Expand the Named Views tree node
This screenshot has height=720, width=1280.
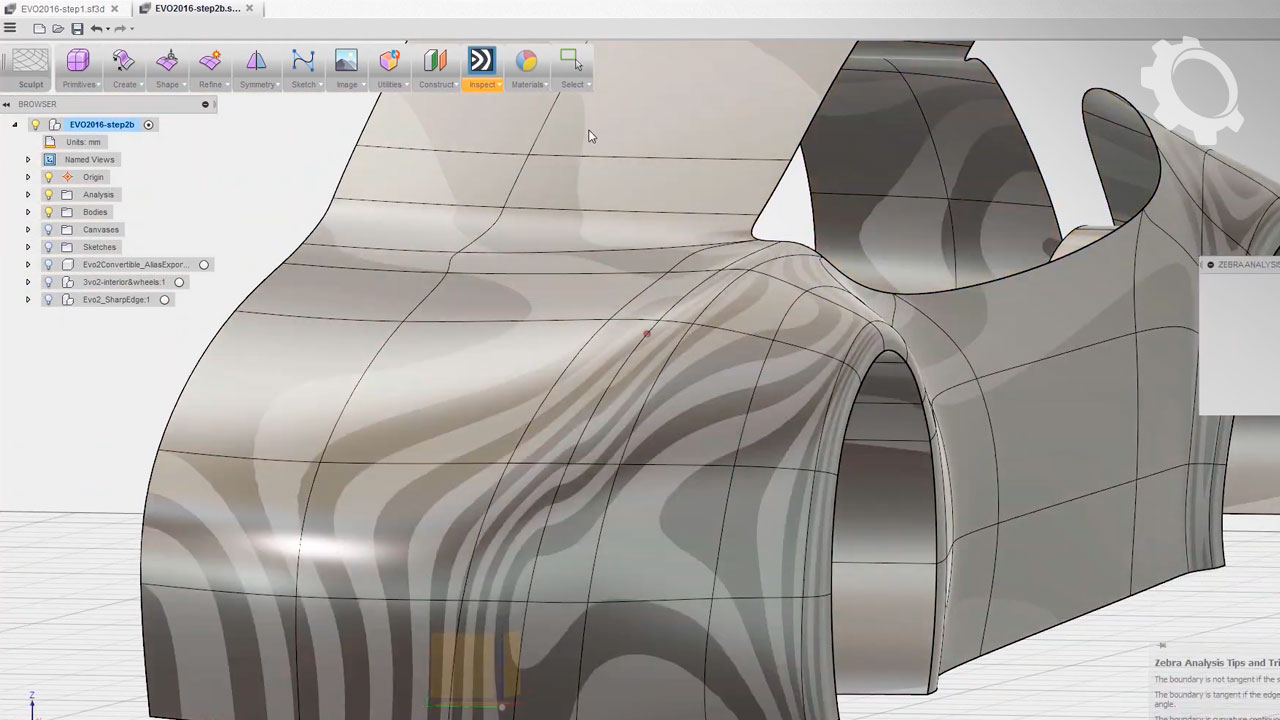(28, 160)
